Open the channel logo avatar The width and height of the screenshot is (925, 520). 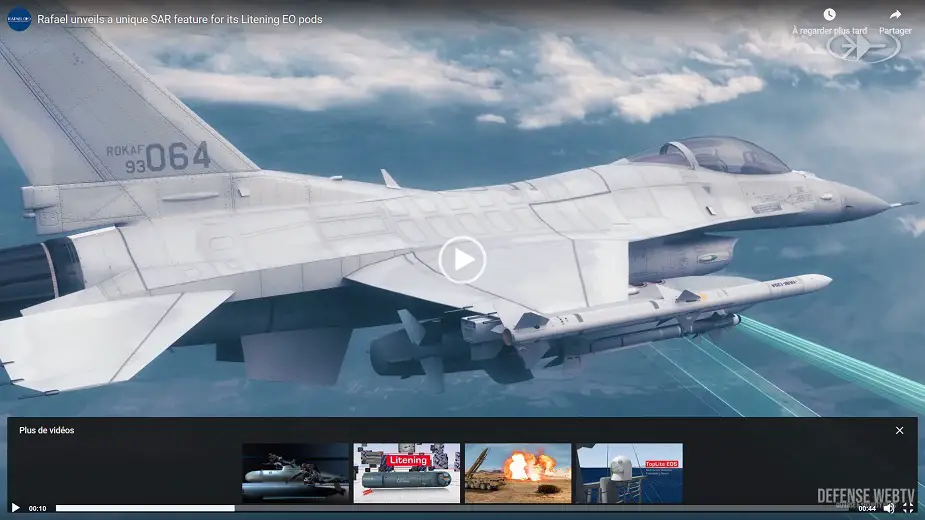pyautogui.click(x=19, y=19)
